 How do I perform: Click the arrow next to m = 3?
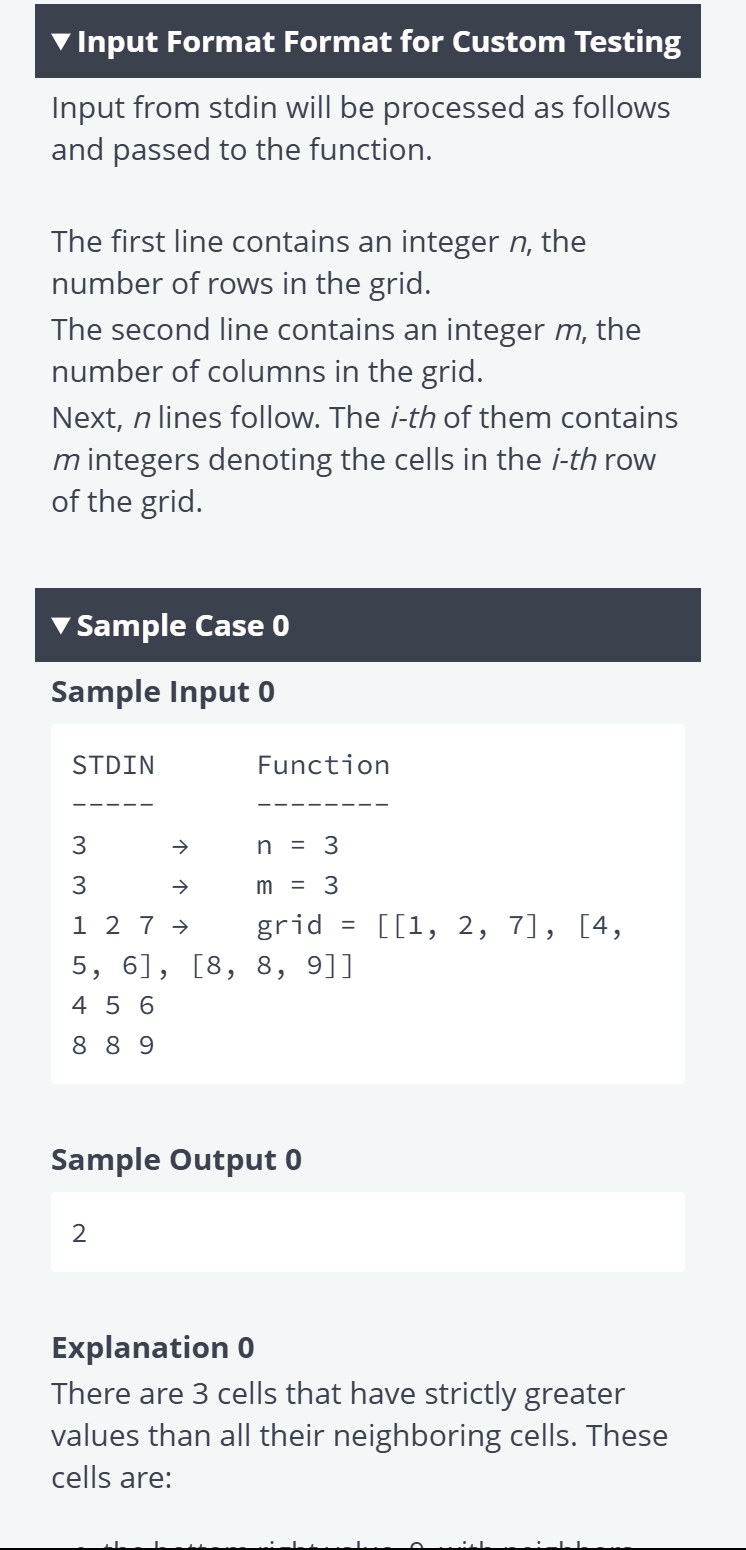[179, 886]
